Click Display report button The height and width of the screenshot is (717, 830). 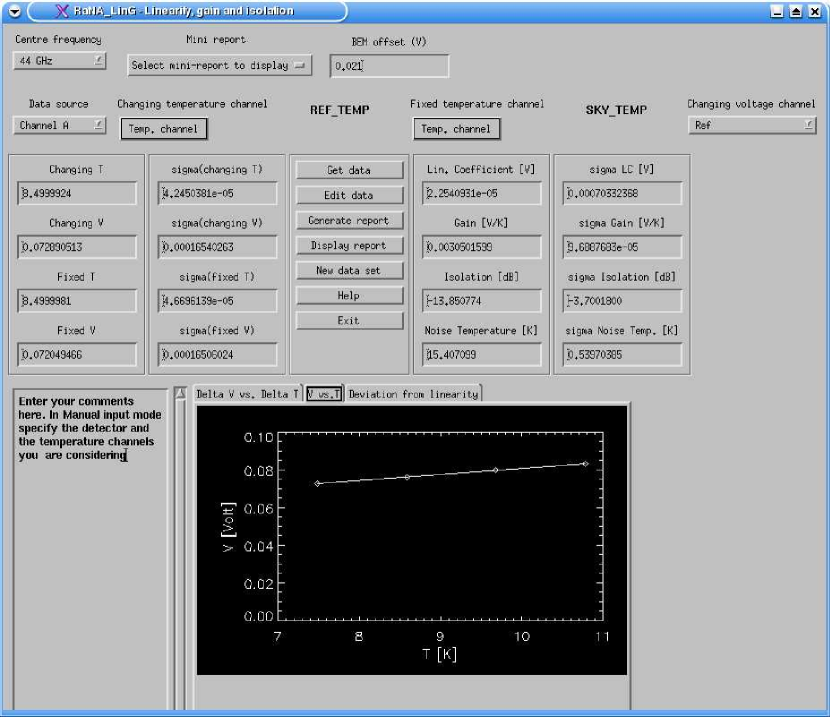348,246
